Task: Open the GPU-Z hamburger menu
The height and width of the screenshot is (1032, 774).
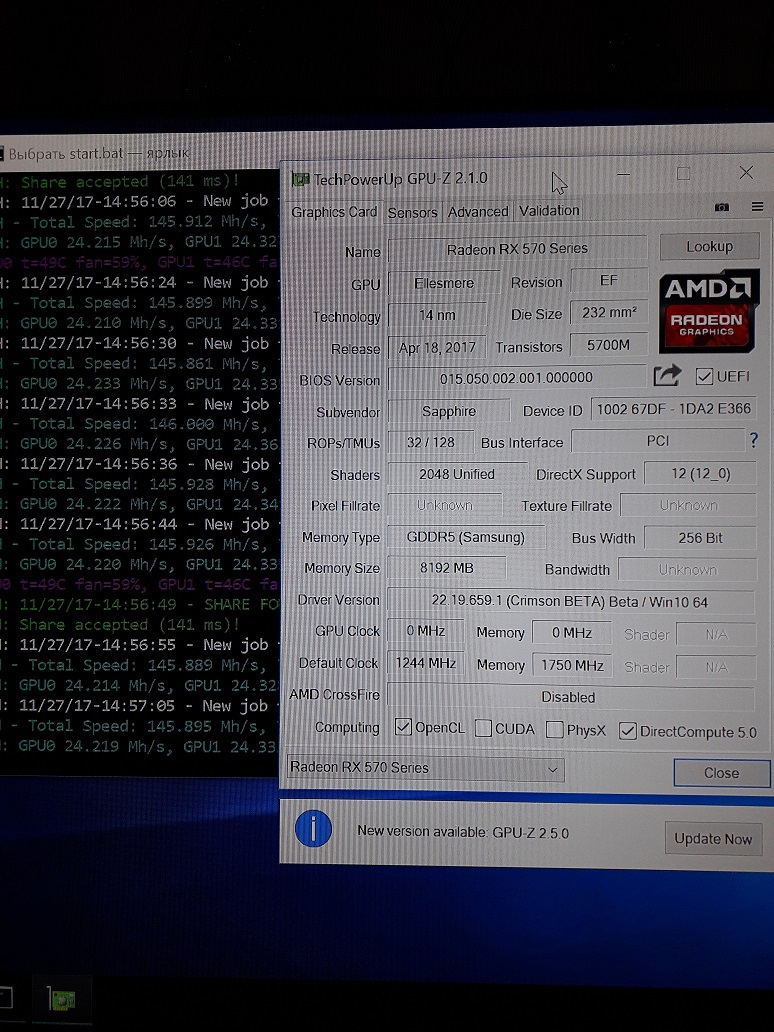Action: [758, 207]
